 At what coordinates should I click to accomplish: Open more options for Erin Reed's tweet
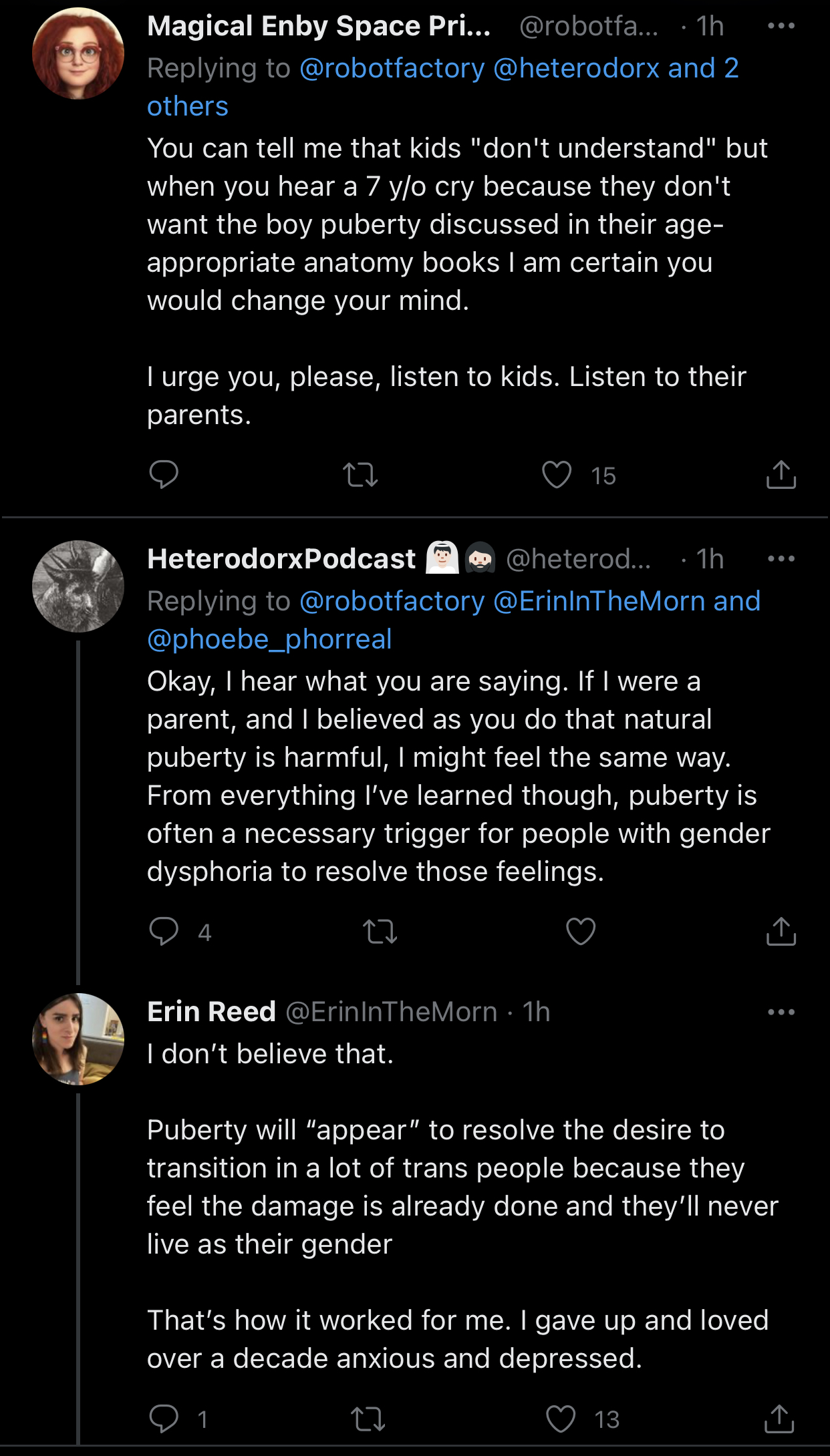781,1012
